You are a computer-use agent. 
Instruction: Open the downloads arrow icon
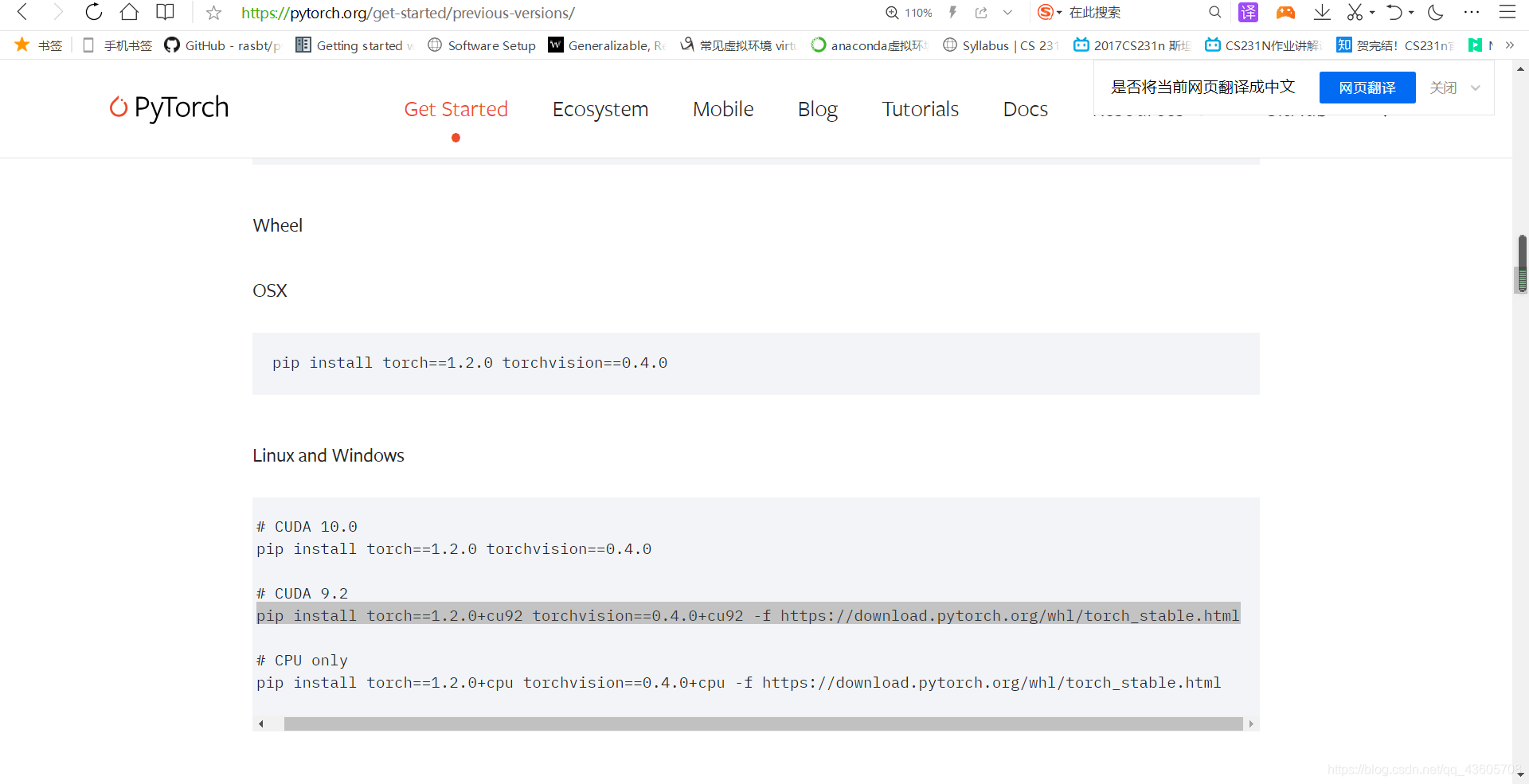1322,12
